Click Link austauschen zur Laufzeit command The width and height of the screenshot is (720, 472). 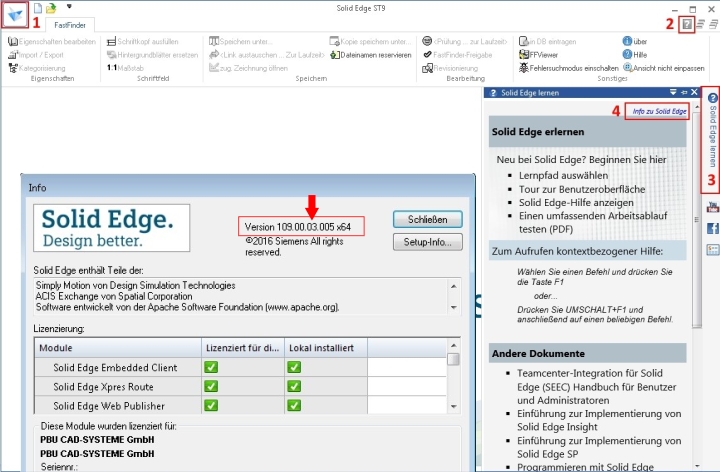click(x=267, y=55)
